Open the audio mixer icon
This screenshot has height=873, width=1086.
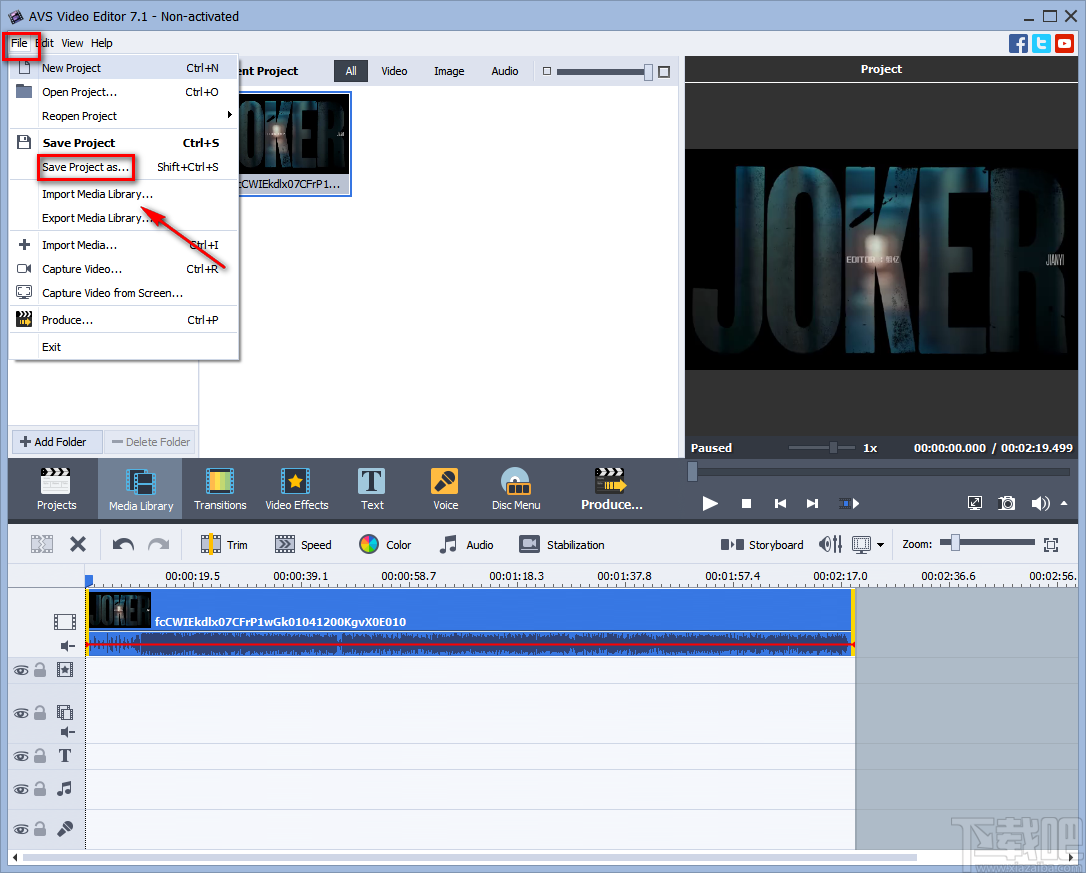(x=830, y=545)
